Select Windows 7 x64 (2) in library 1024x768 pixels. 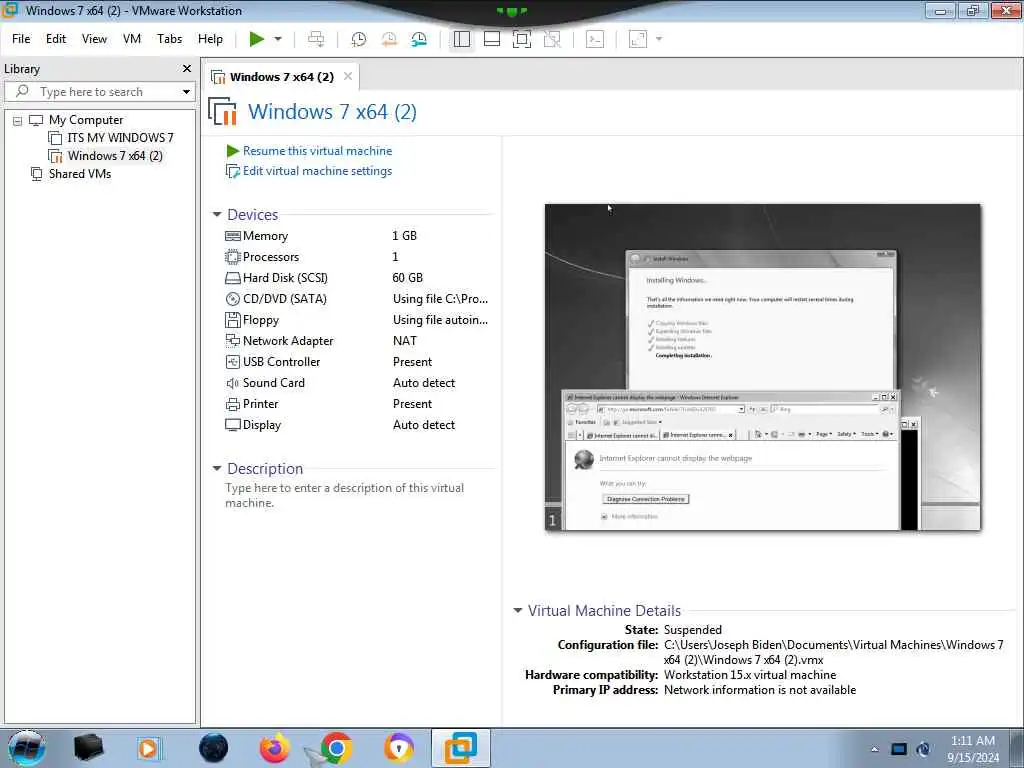[x=115, y=156]
